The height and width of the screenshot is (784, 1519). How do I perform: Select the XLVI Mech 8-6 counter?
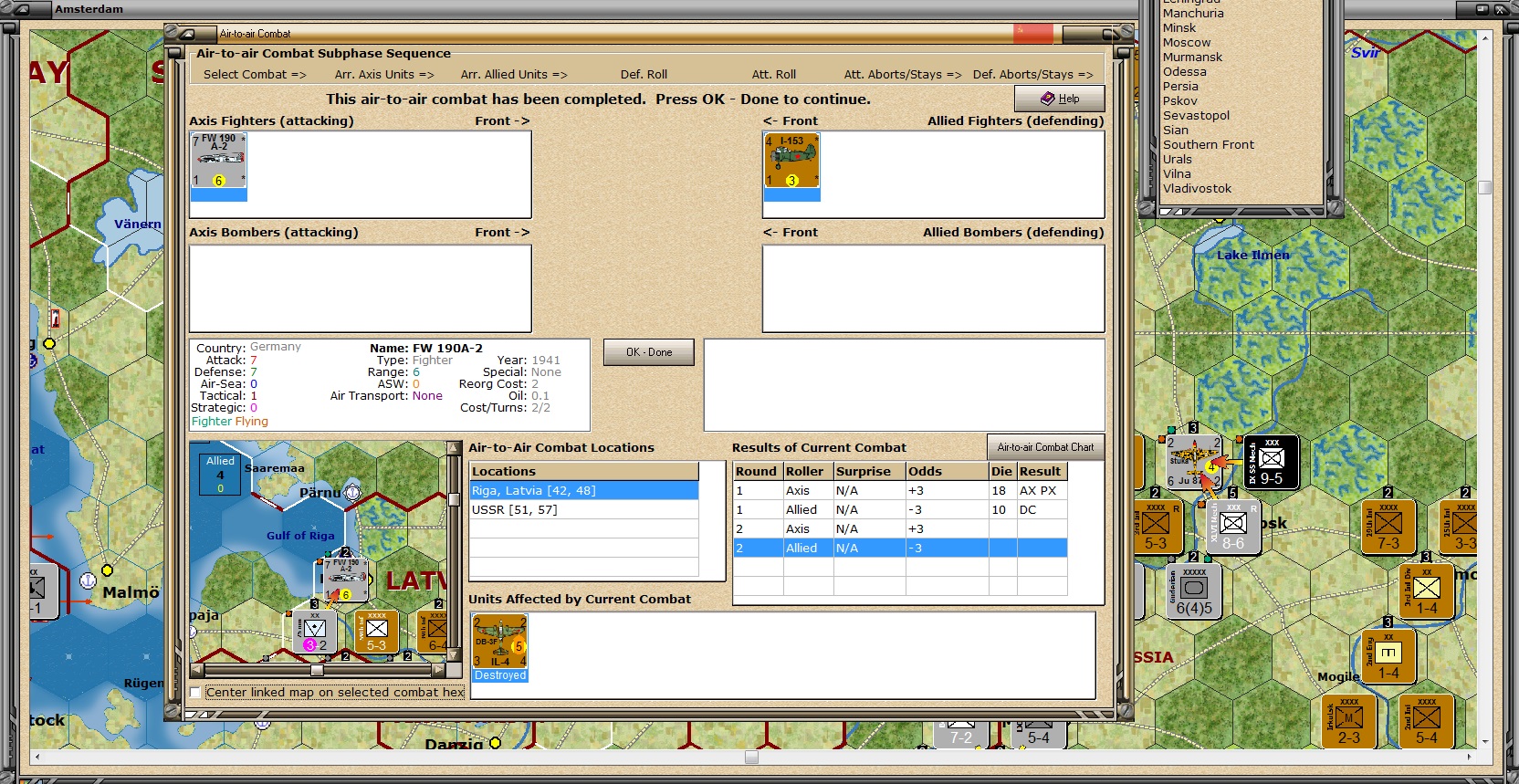[1232, 527]
